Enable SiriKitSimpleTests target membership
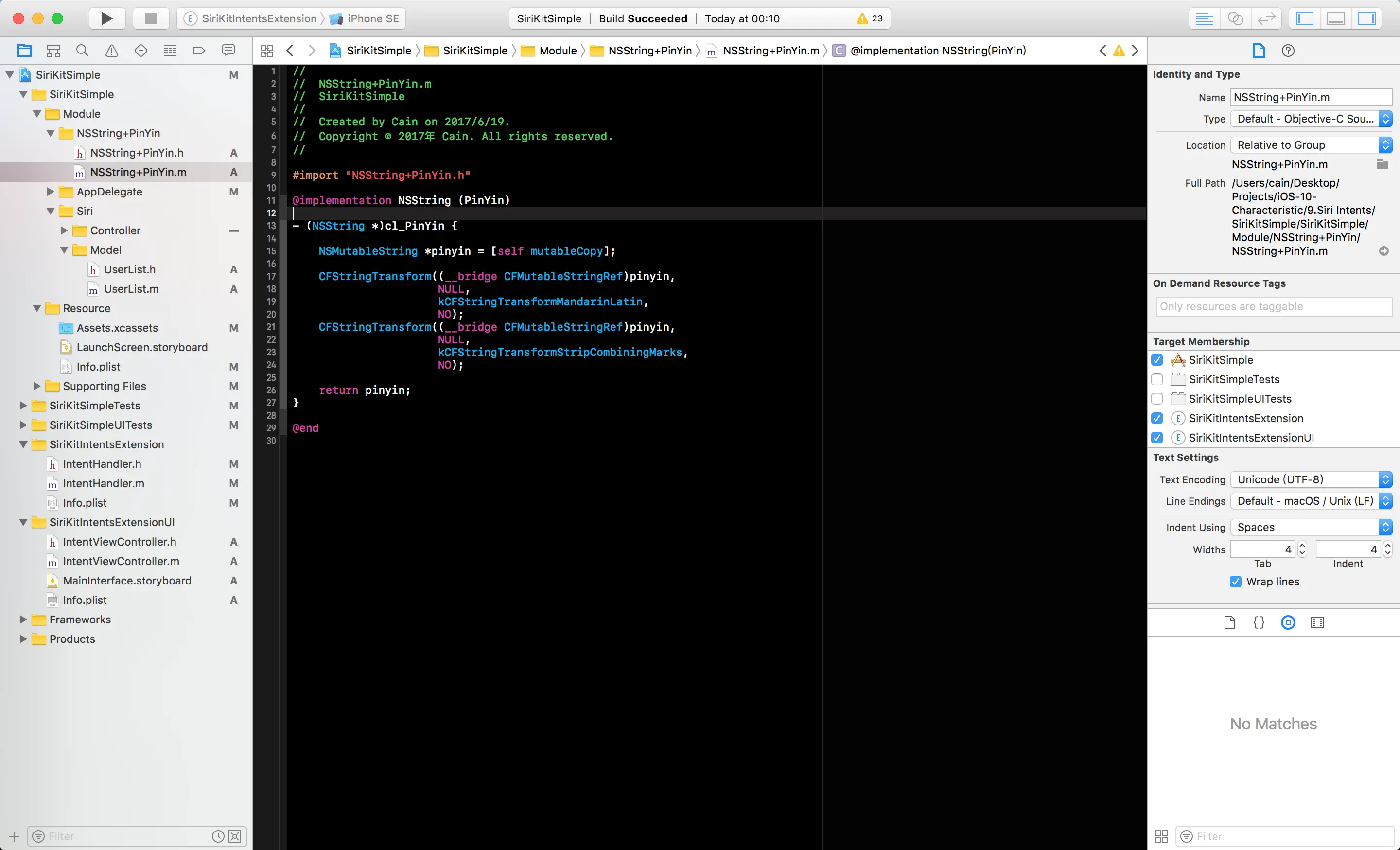Image resolution: width=1400 pixels, height=850 pixels. click(x=1157, y=380)
